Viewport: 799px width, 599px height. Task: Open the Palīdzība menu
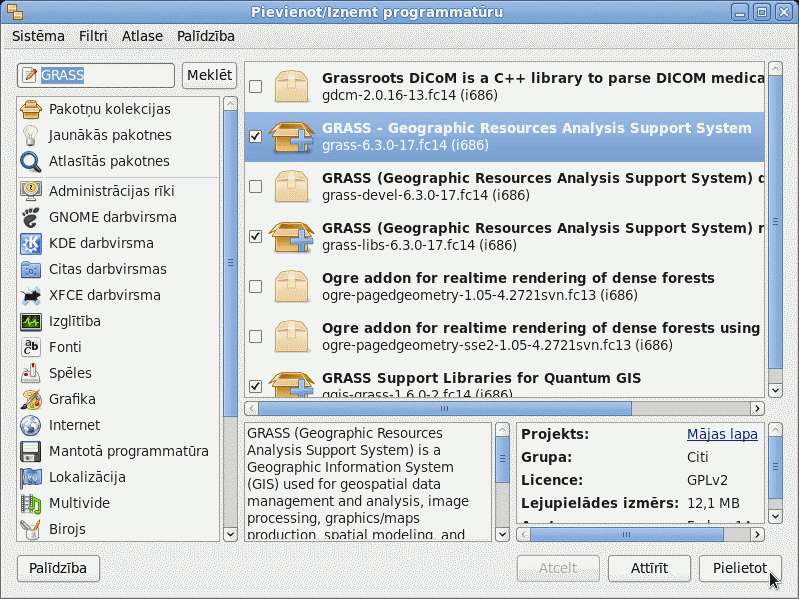pos(206,36)
